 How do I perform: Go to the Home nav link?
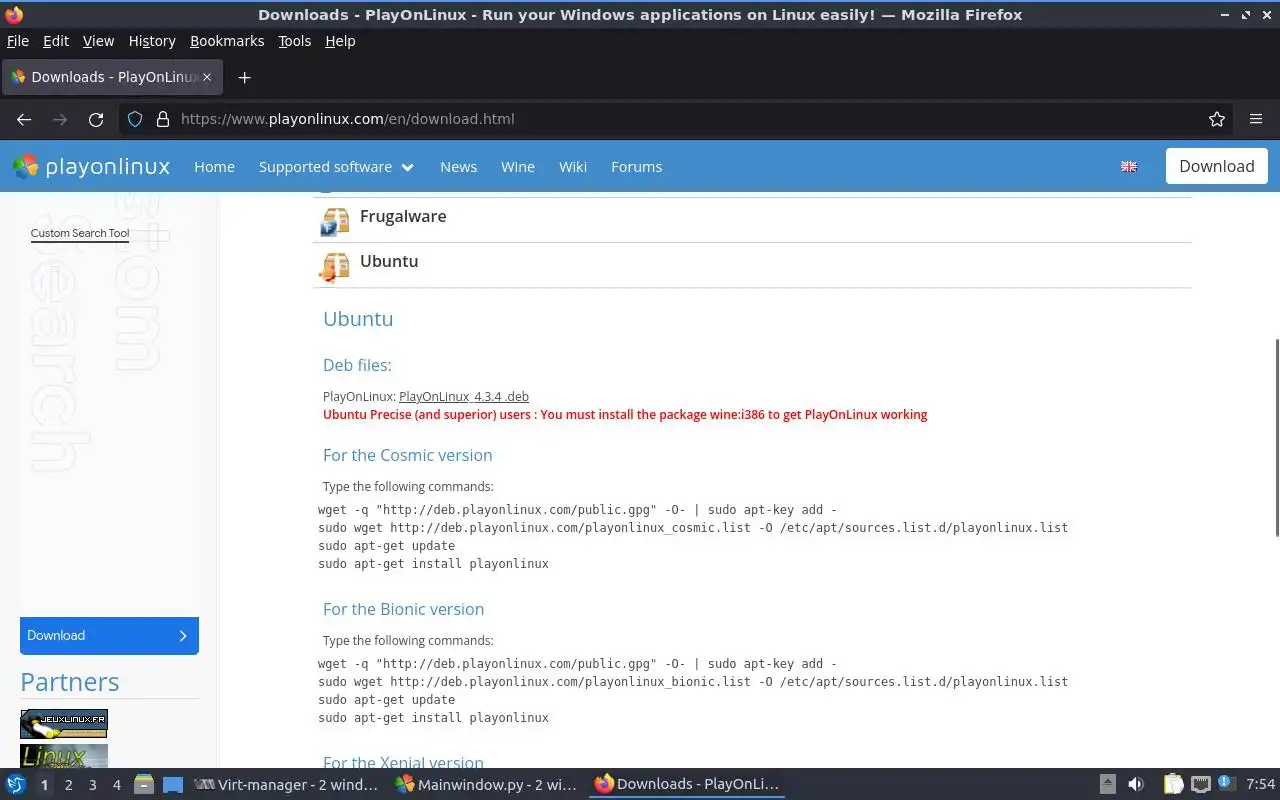point(214,167)
